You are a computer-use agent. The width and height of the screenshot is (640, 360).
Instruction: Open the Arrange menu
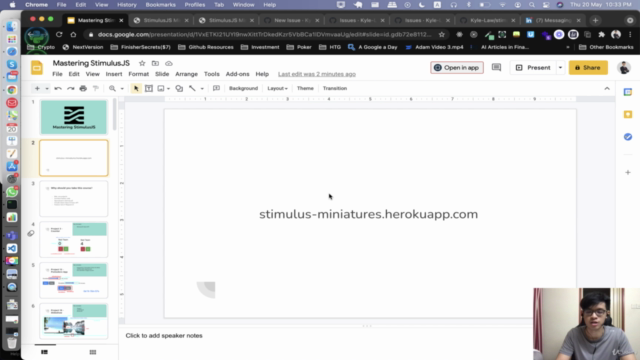point(187,74)
